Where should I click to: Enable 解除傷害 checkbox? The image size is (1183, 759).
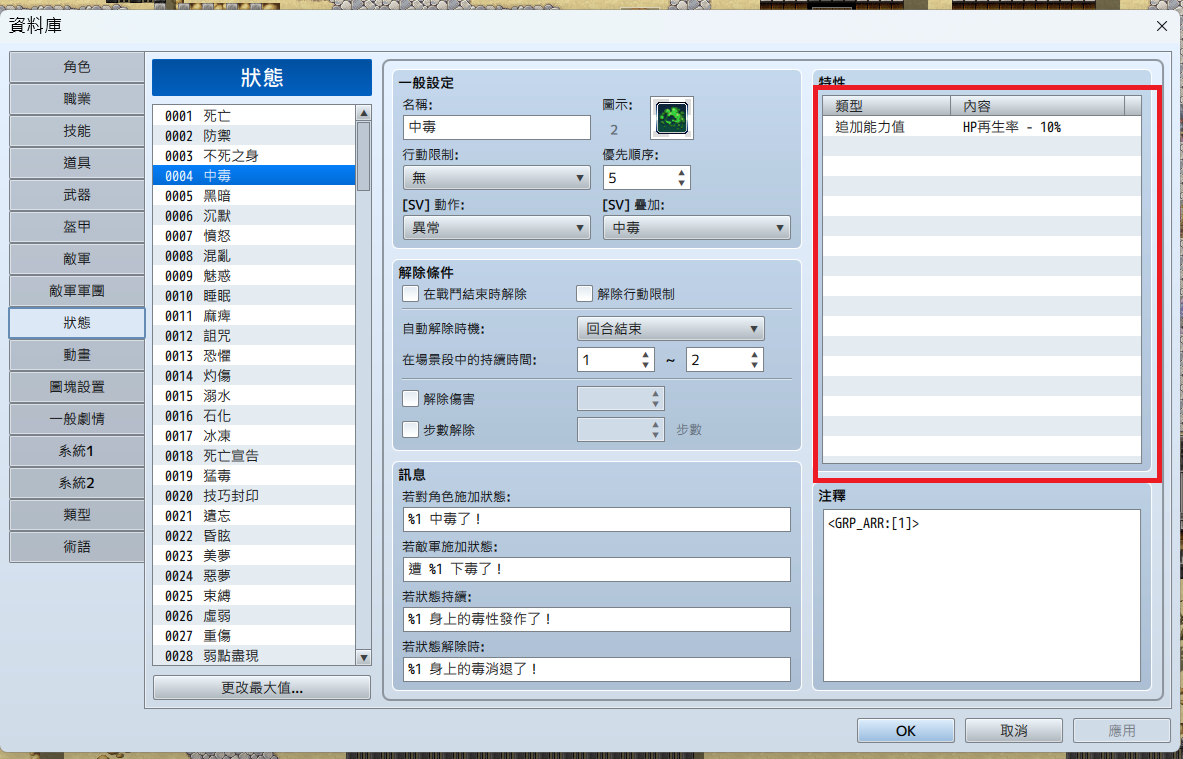coord(410,398)
